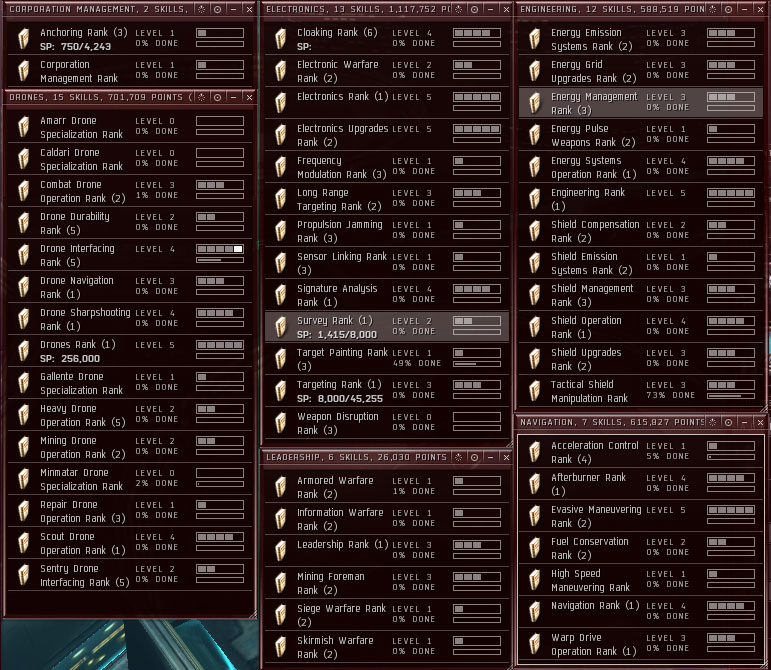Viewport: 771px width, 670px height.
Task: Click the skillbook icon next to Drones Rank (1)
Action: tap(23, 350)
